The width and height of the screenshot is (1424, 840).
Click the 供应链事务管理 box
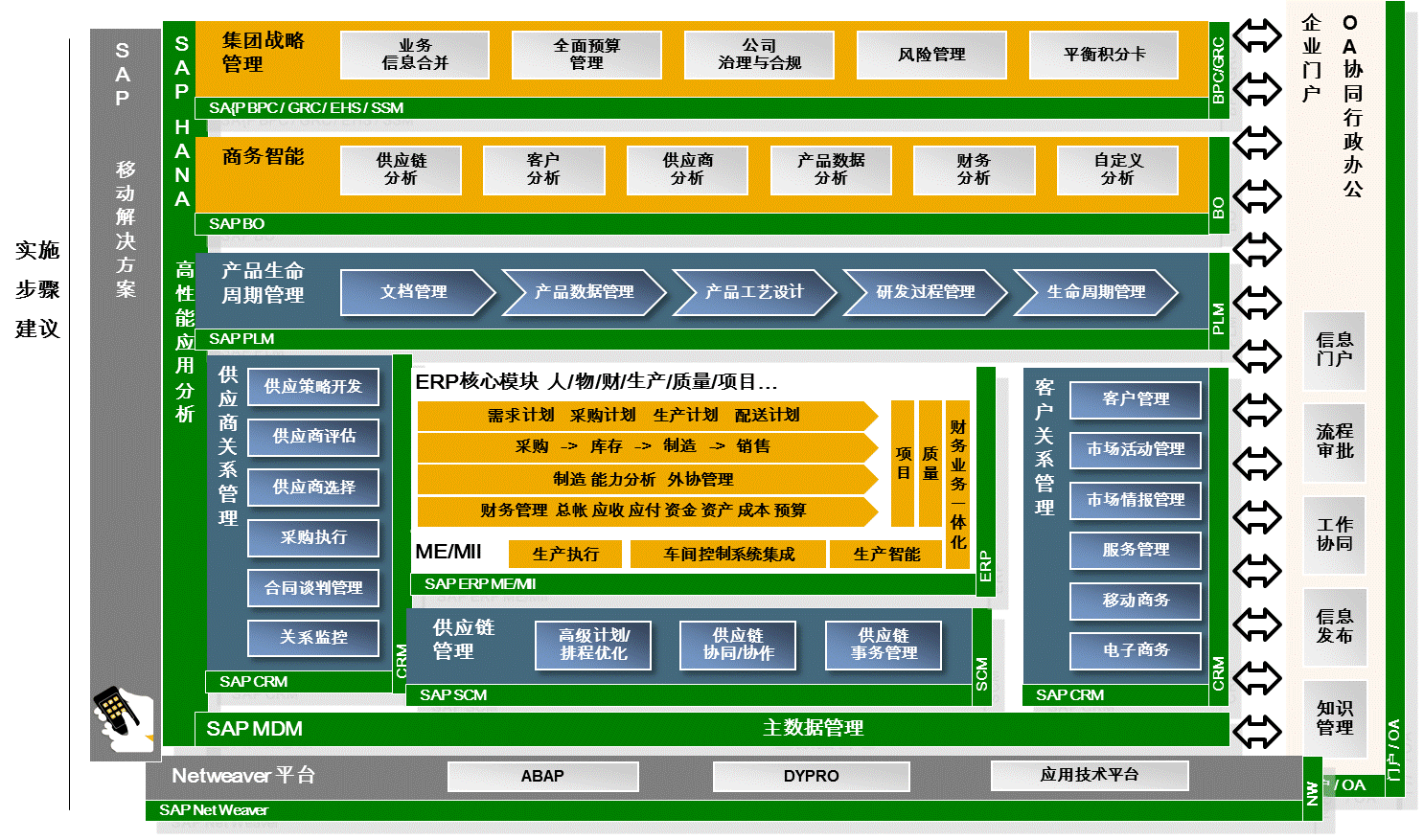884,646
